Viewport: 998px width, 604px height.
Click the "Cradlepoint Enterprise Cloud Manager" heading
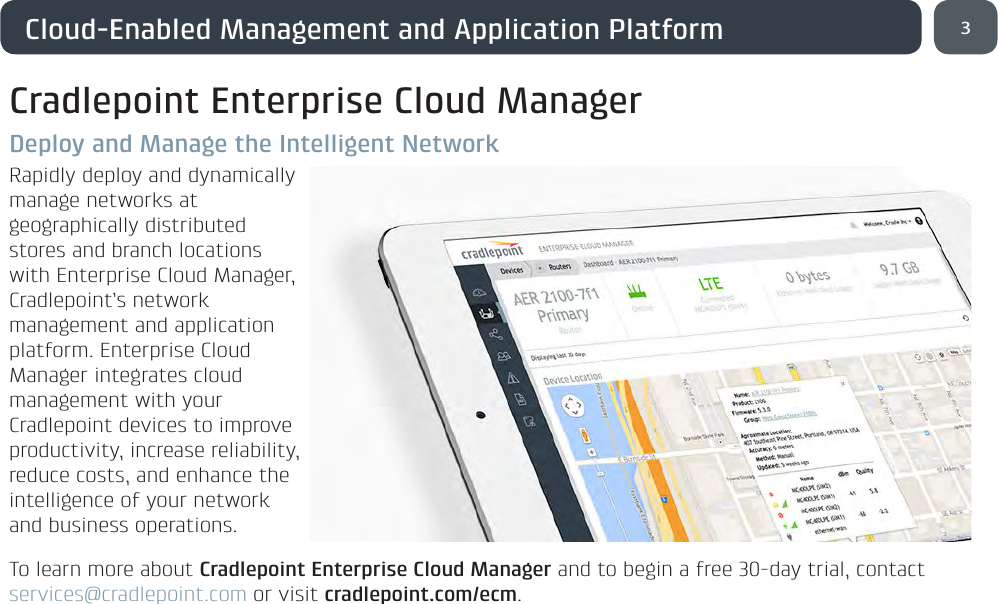[x=325, y=101]
